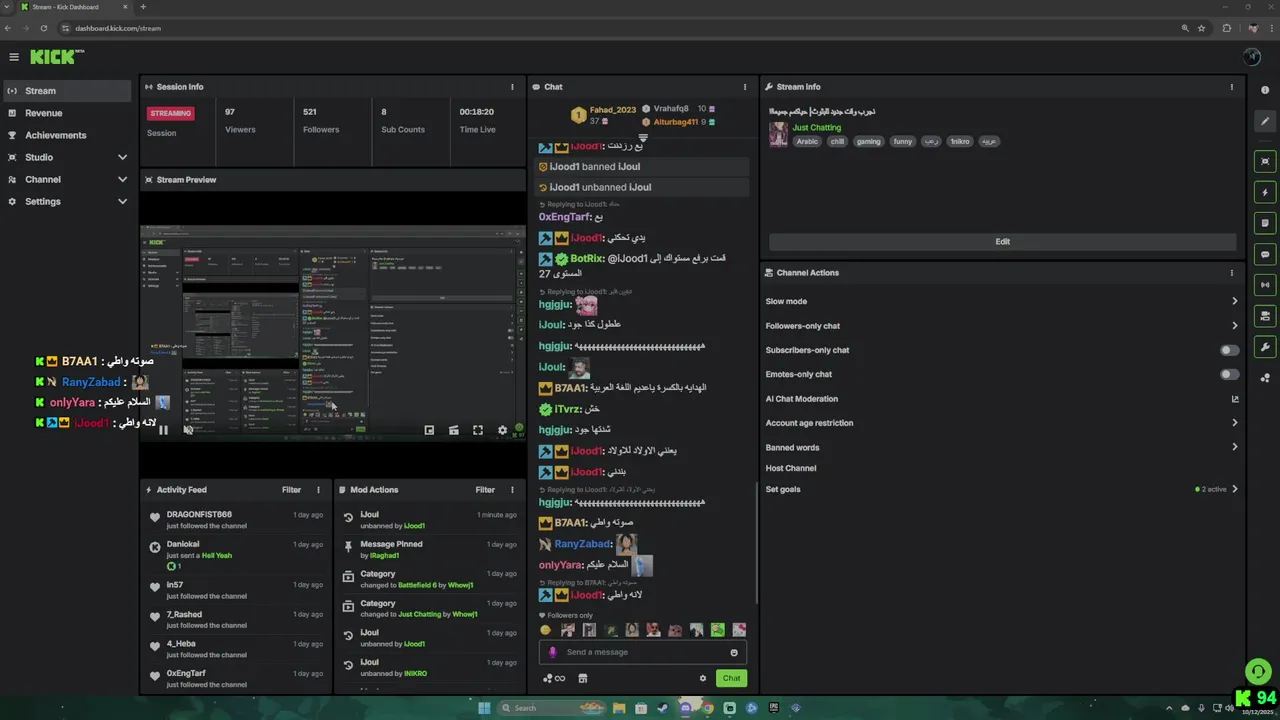Open Windows Start button in taskbar

tap(484, 708)
